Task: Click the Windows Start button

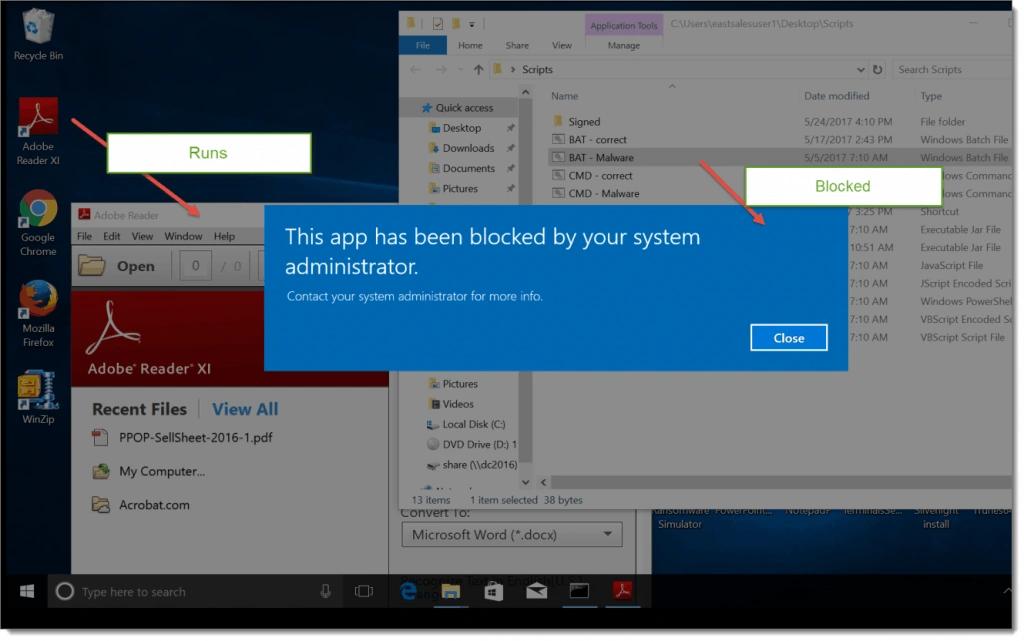Action: (27, 591)
